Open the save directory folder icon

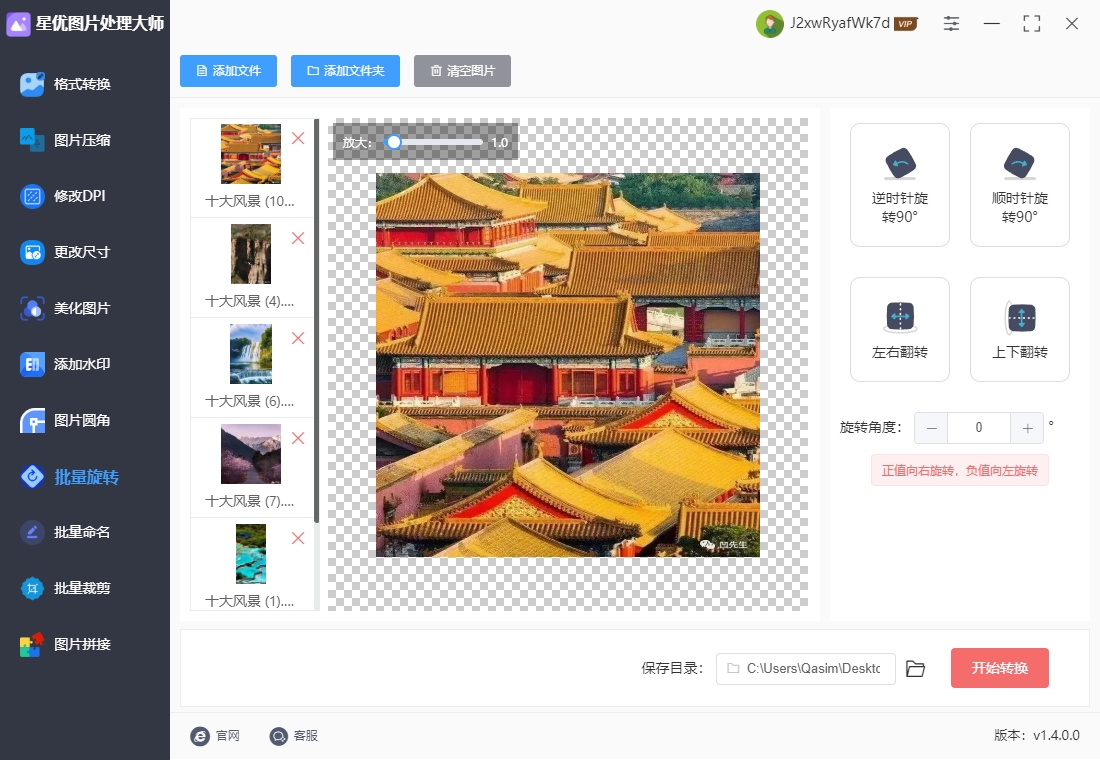(x=915, y=669)
